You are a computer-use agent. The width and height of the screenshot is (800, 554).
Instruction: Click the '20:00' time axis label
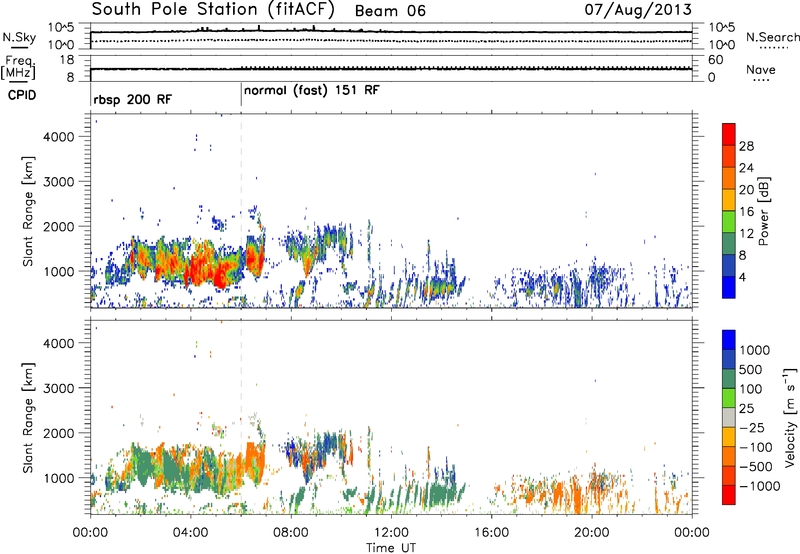[592, 533]
